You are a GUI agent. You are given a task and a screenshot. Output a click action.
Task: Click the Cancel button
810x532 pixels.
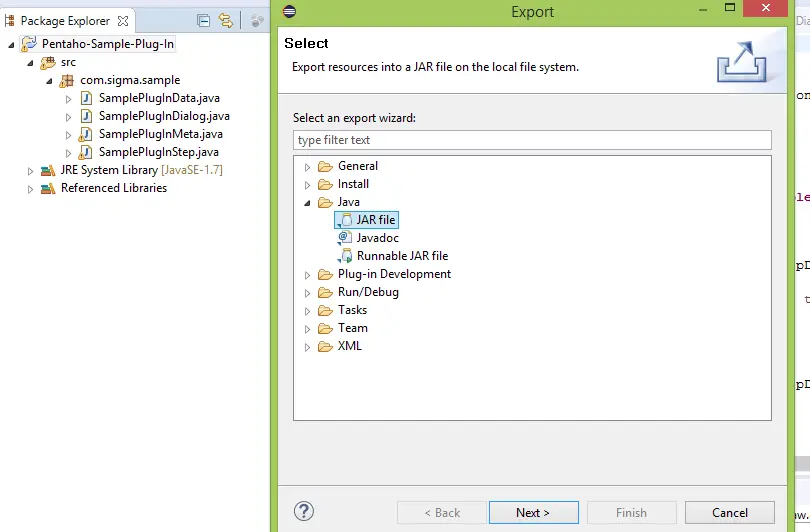729,512
